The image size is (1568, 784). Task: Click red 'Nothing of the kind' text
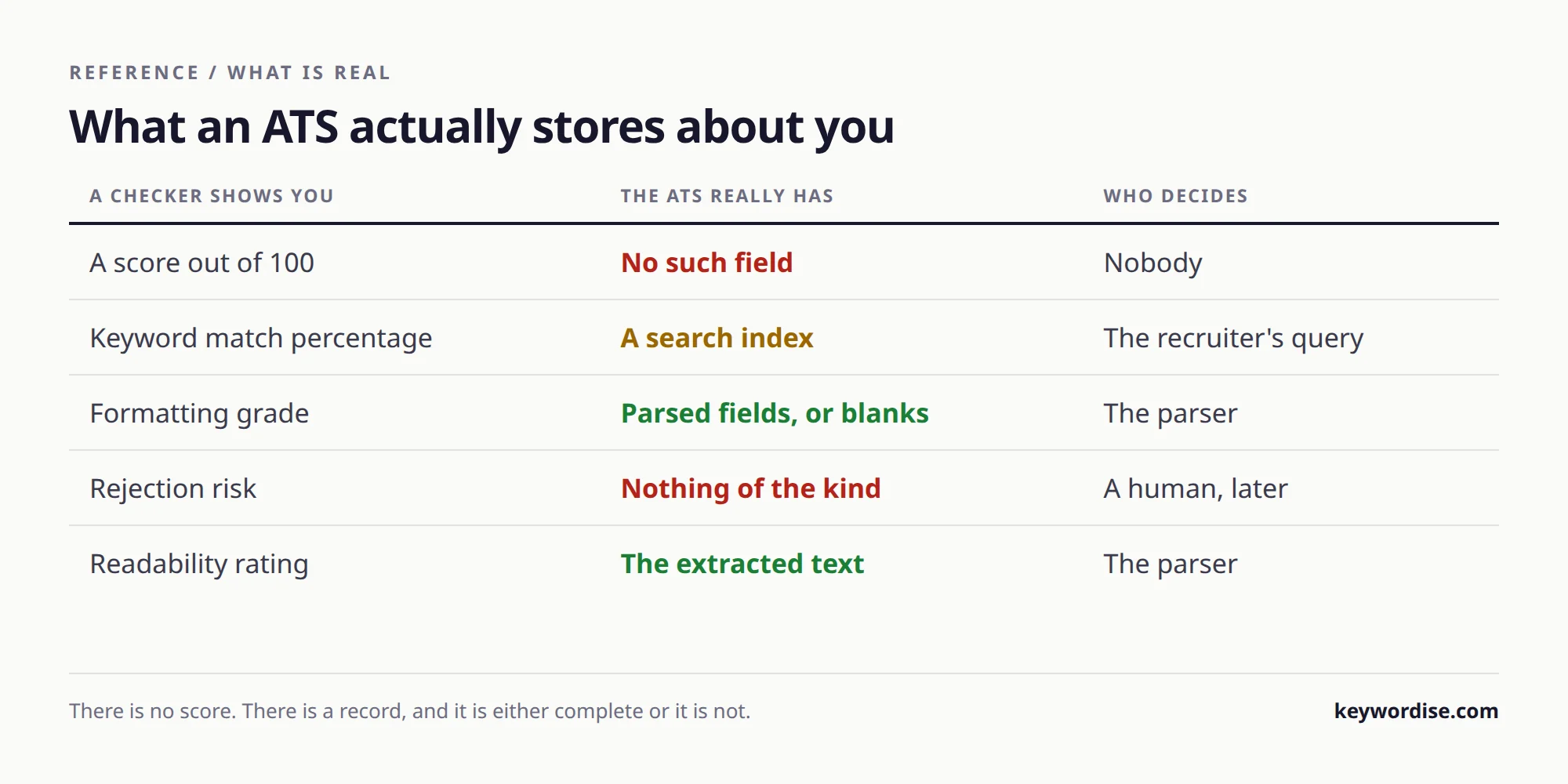pyautogui.click(x=750, y=488)
